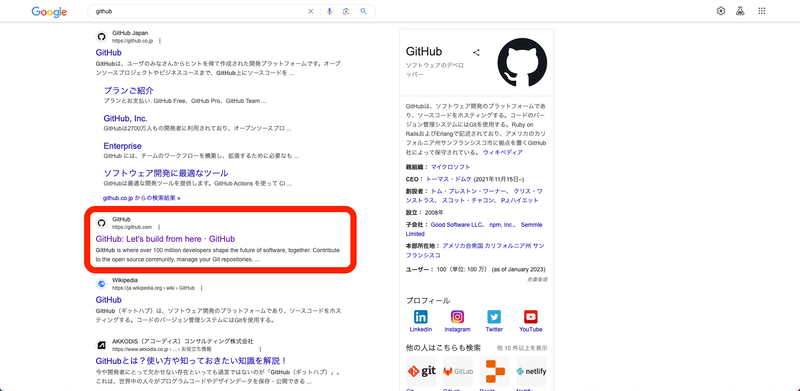Screen dimensions: 800x391
Task: Open the settings gear icon
Action: tap(721, 11)
